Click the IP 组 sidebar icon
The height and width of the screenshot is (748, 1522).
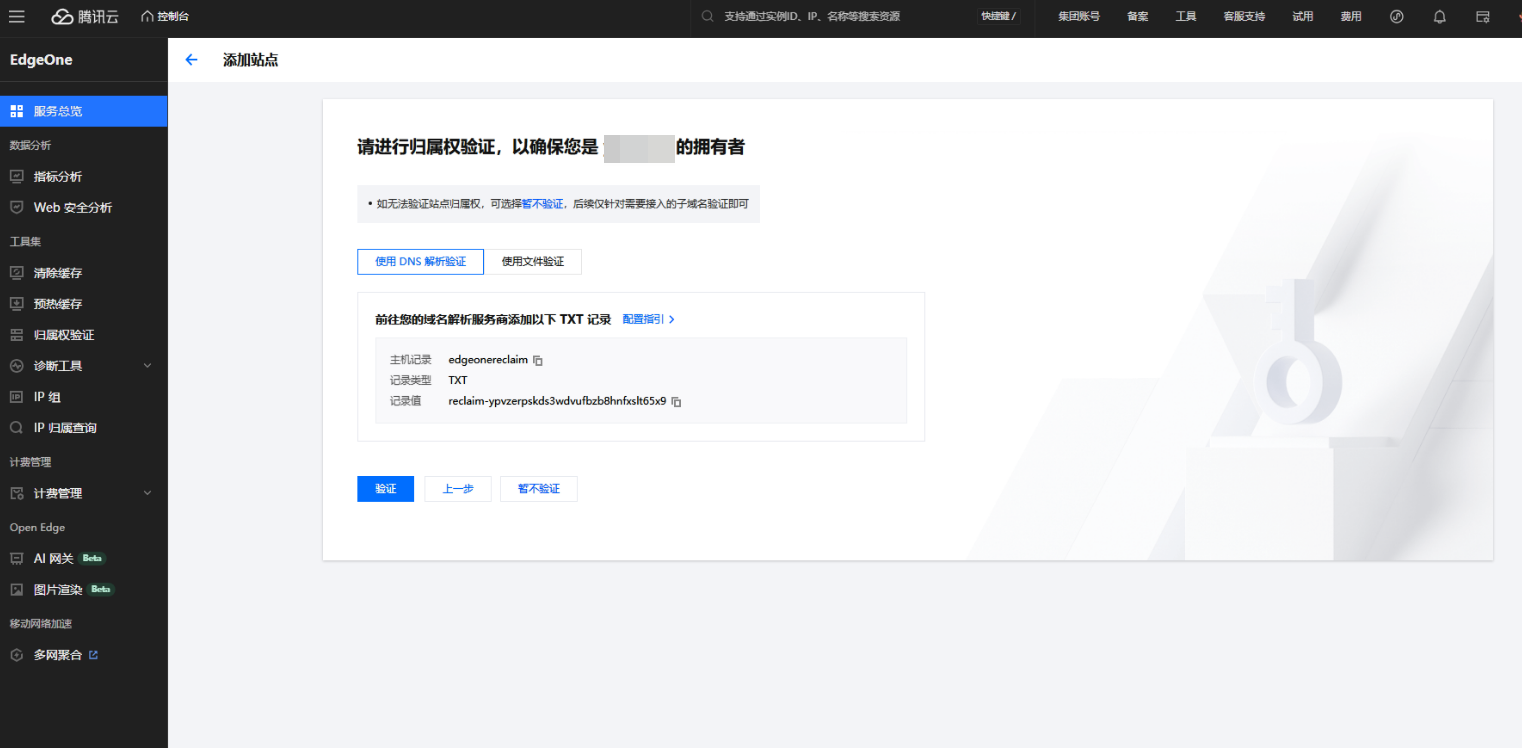click(x=16, y=396)
